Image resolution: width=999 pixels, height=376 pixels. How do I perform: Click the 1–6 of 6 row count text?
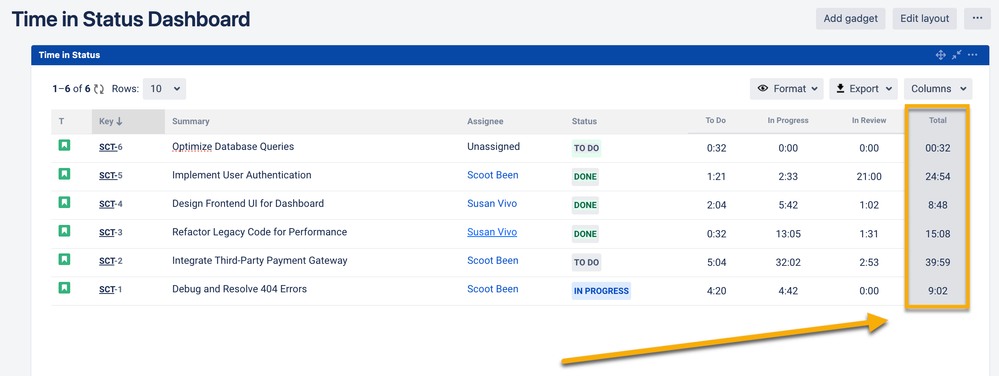(71, 89)
